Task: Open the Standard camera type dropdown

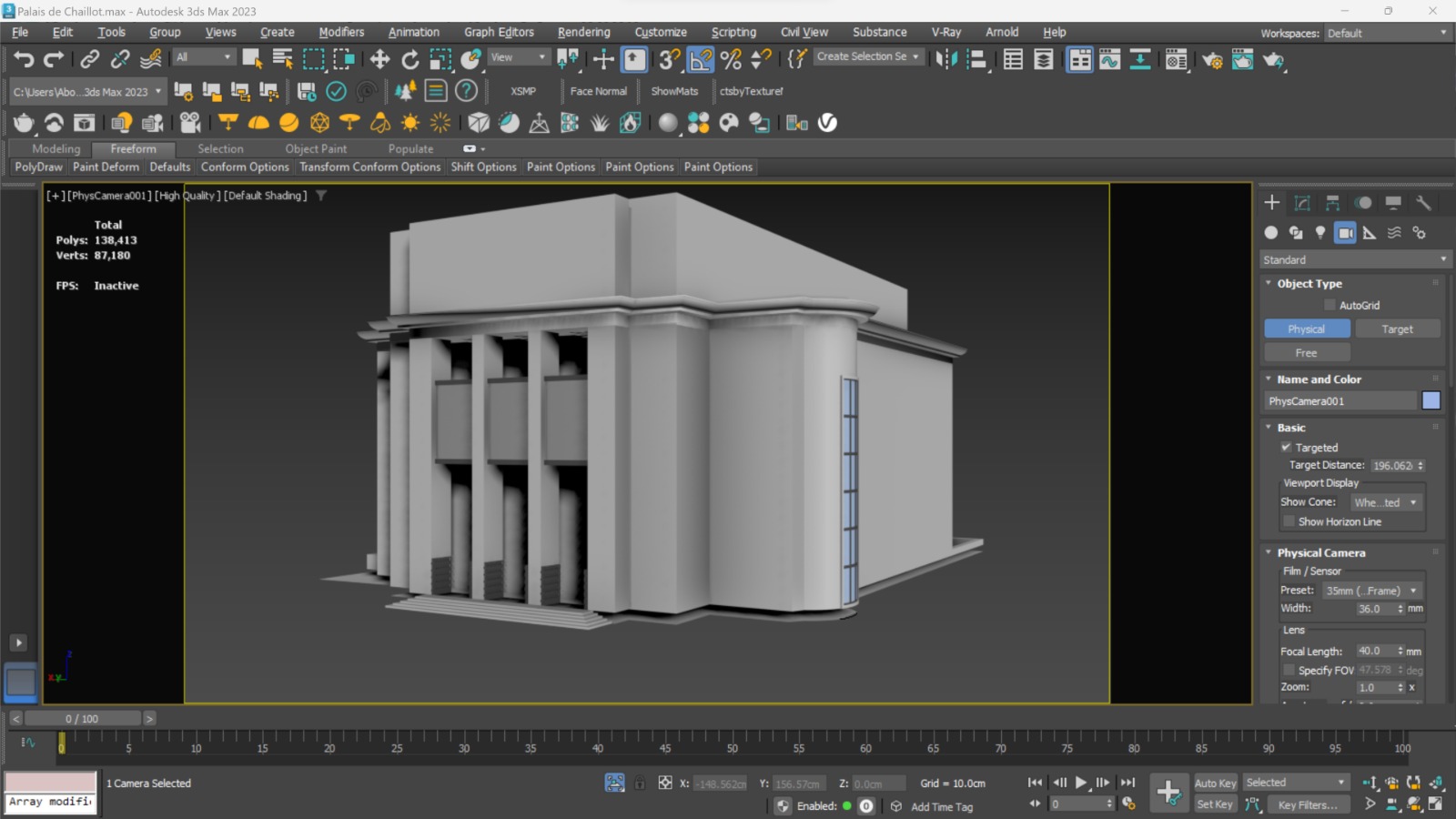Action: [1353, 260]
